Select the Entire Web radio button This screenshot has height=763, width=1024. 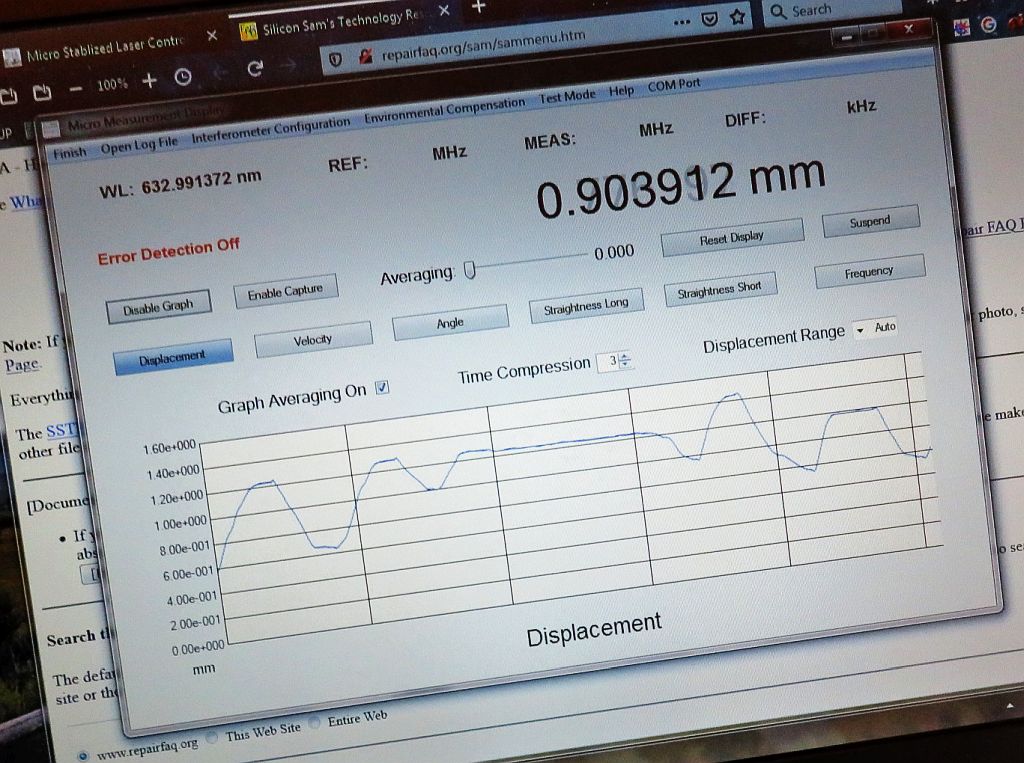click(x=315, y=721)
